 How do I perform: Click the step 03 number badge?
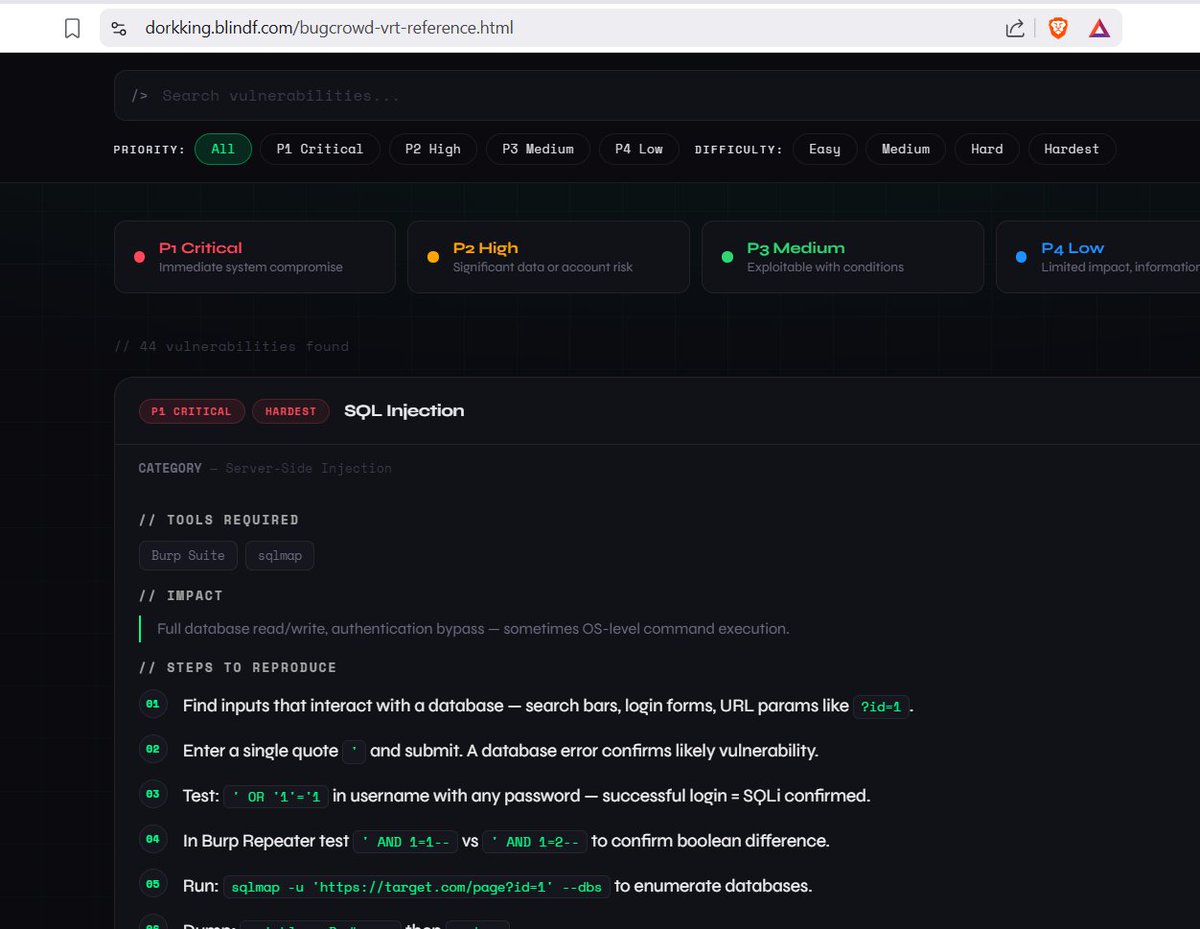[153, 795]
